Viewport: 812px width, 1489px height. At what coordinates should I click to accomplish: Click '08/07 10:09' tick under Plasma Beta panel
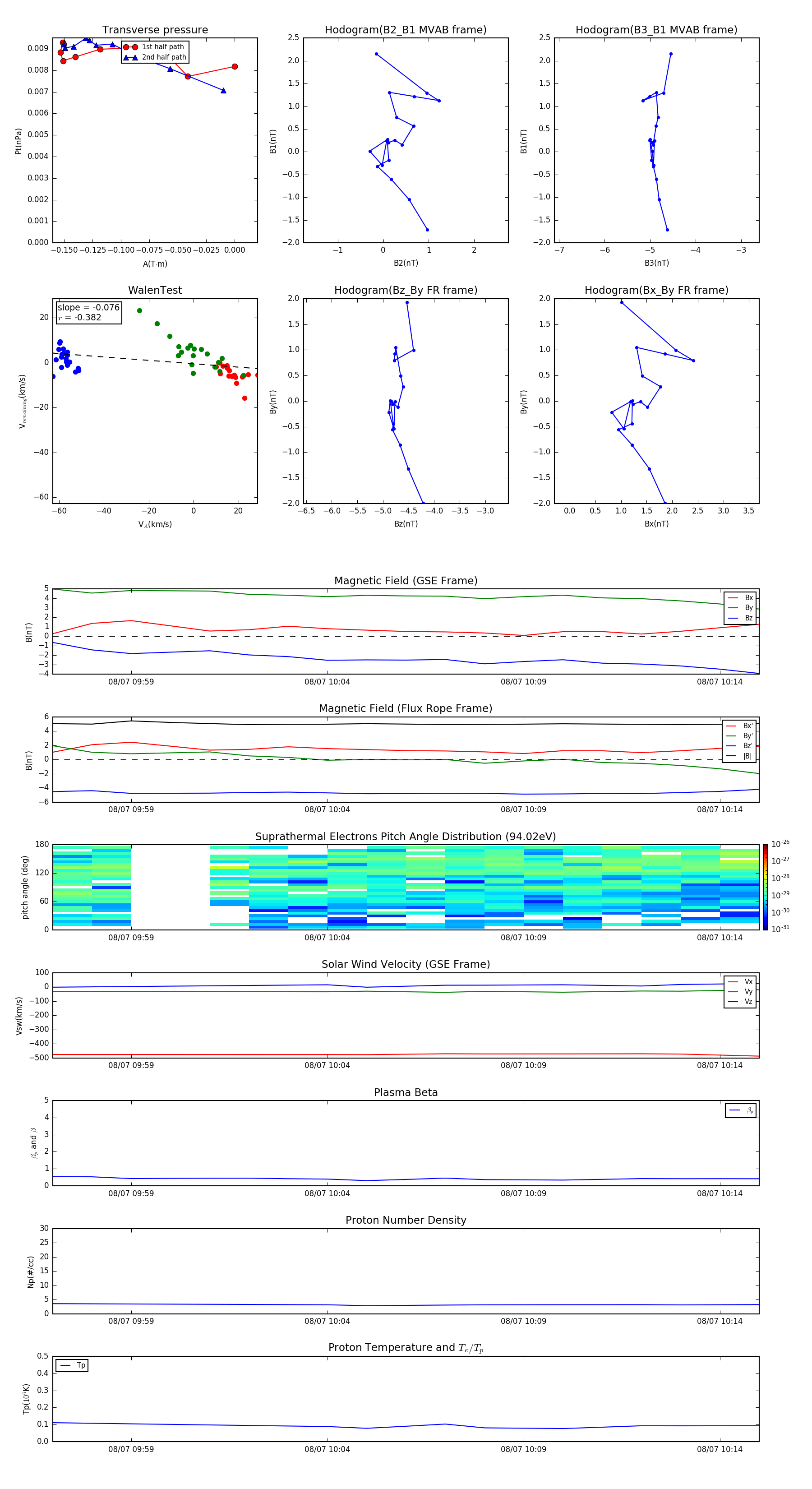(x=523, y=1193)
